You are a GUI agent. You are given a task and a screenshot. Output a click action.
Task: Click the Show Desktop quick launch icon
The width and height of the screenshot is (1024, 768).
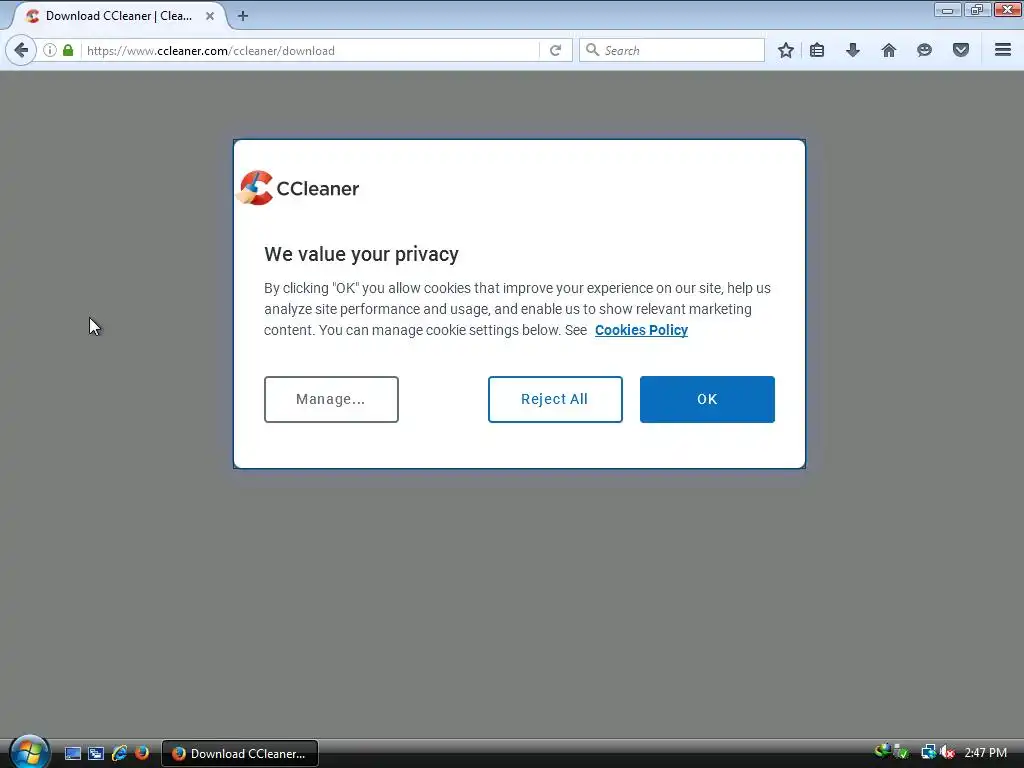[x=72, y=754]
